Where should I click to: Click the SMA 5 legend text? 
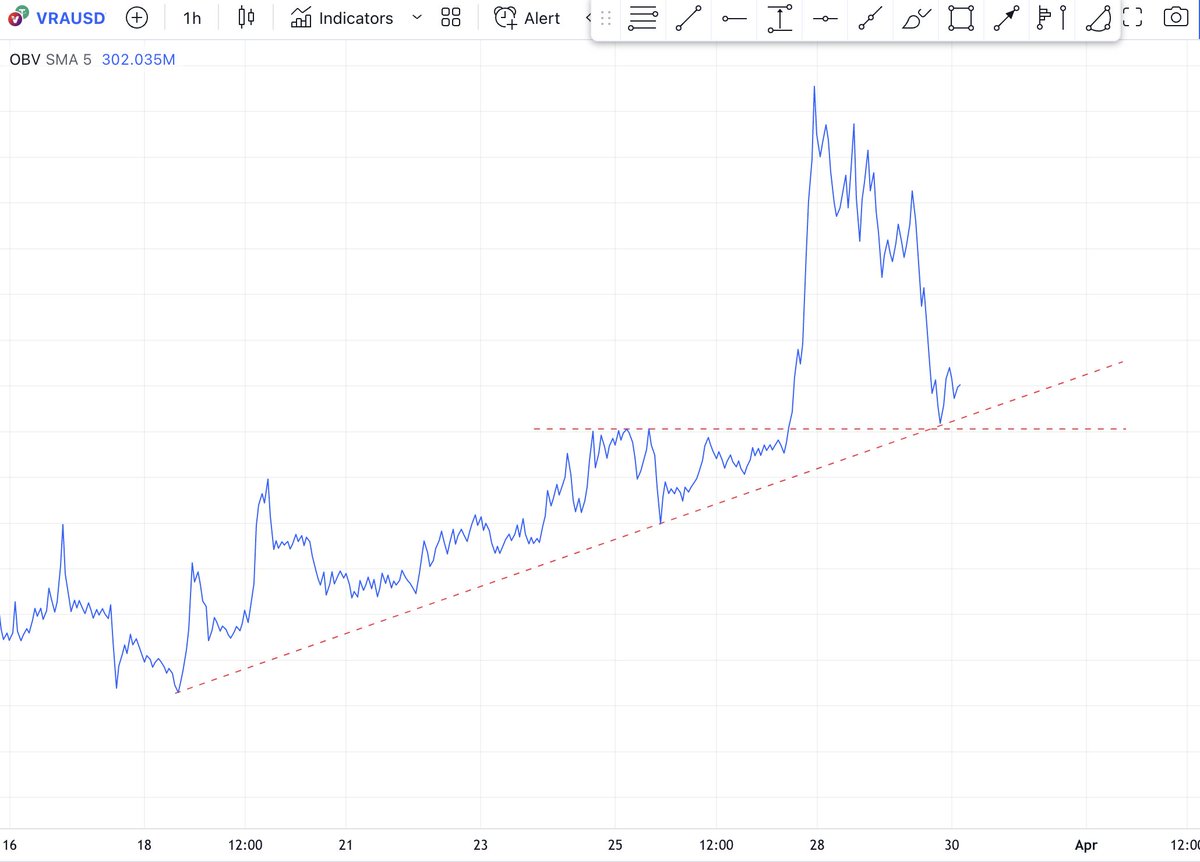(x=69, y=60)
